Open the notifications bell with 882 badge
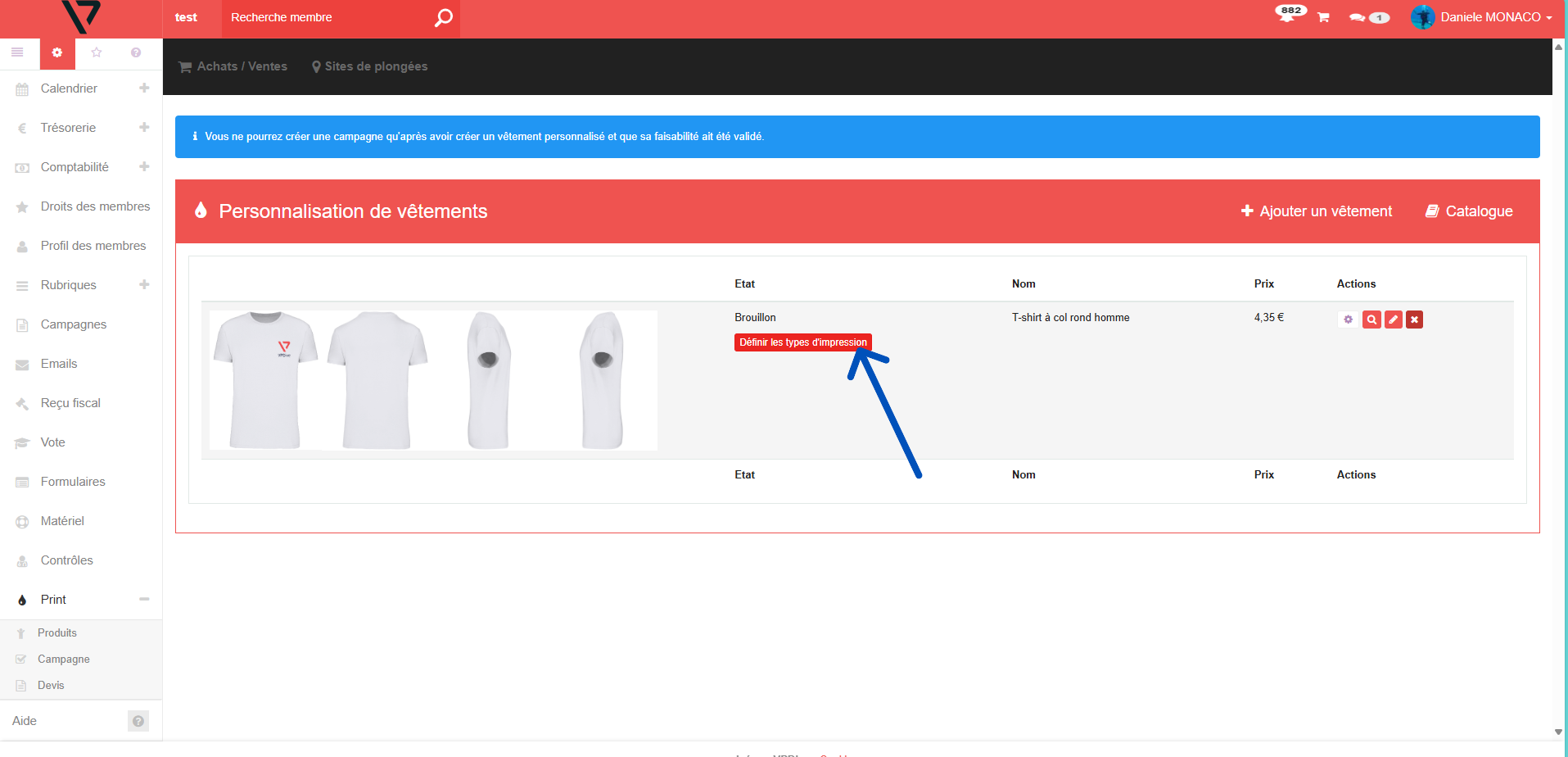The width and height of the screenshot is (1568, 757). [1288, 15]
